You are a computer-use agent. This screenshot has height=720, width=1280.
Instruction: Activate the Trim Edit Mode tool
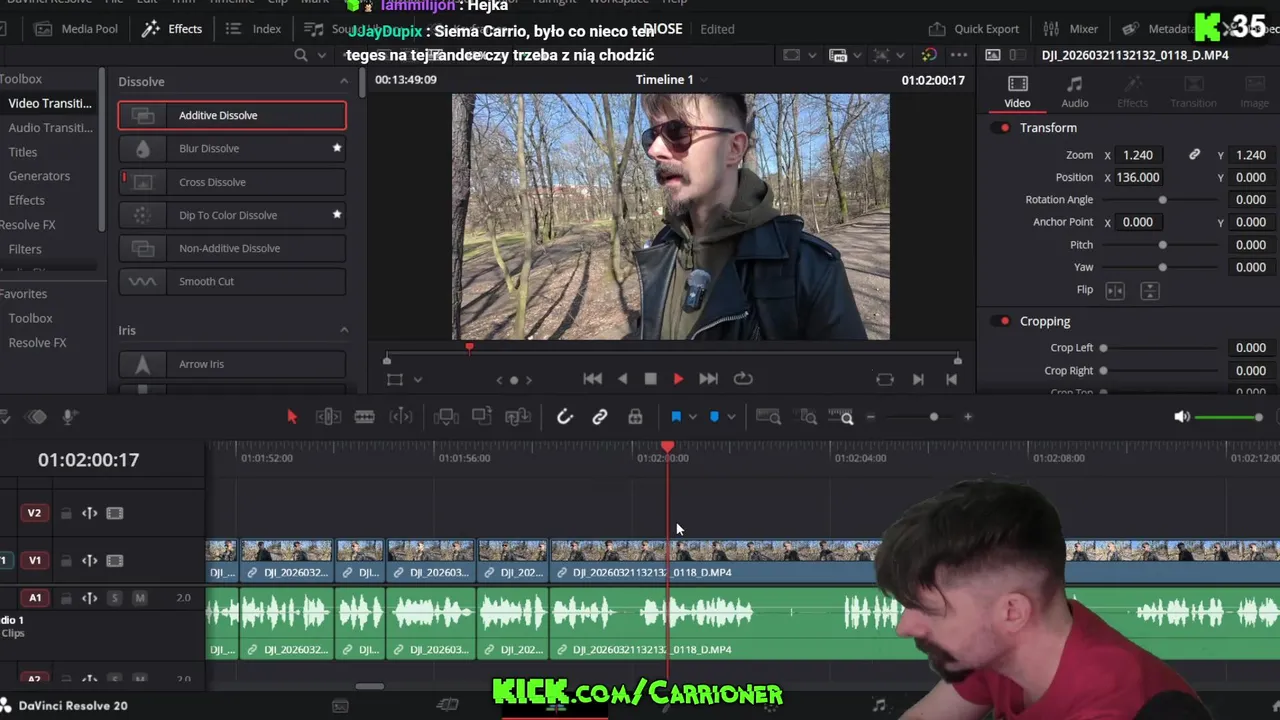click(328, 417)
